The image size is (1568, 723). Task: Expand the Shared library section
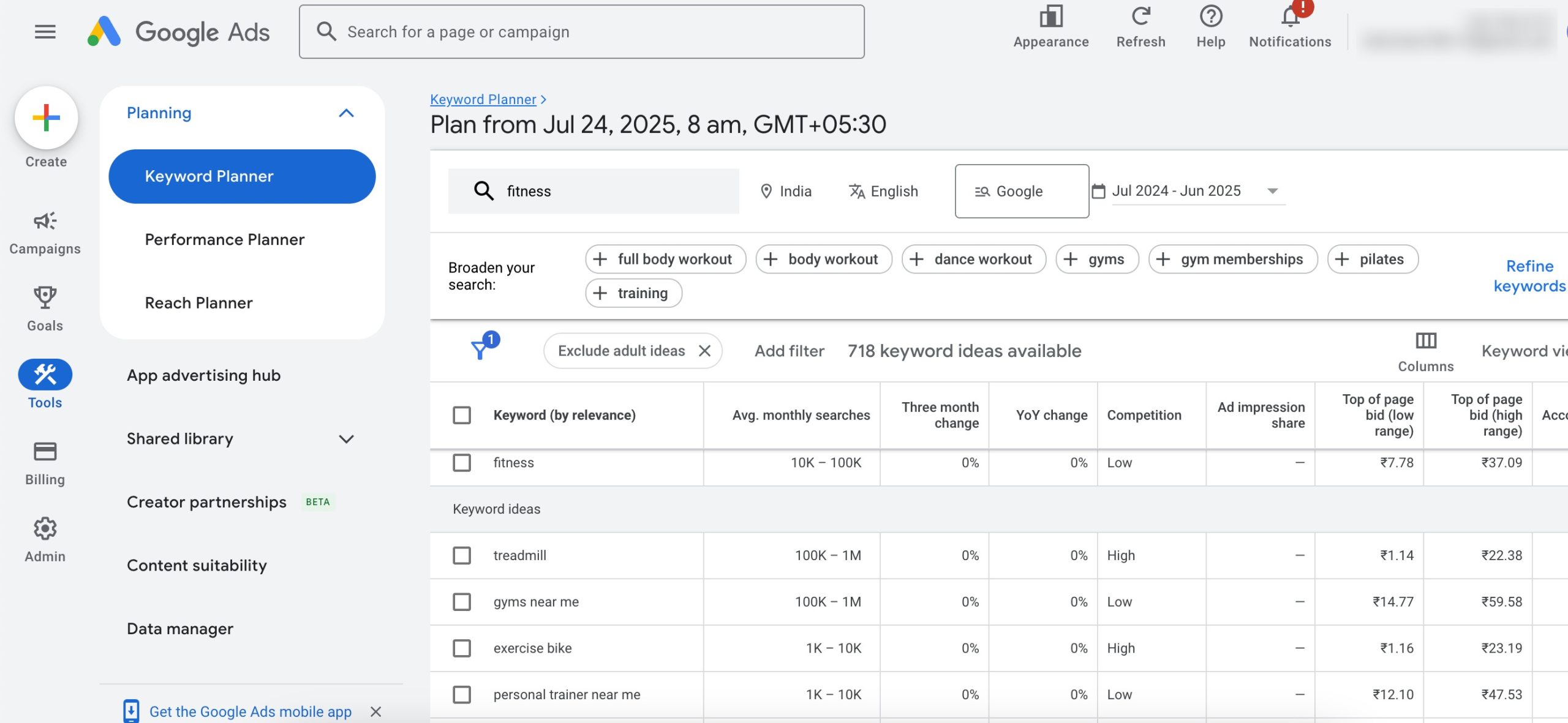coord(346,439)
